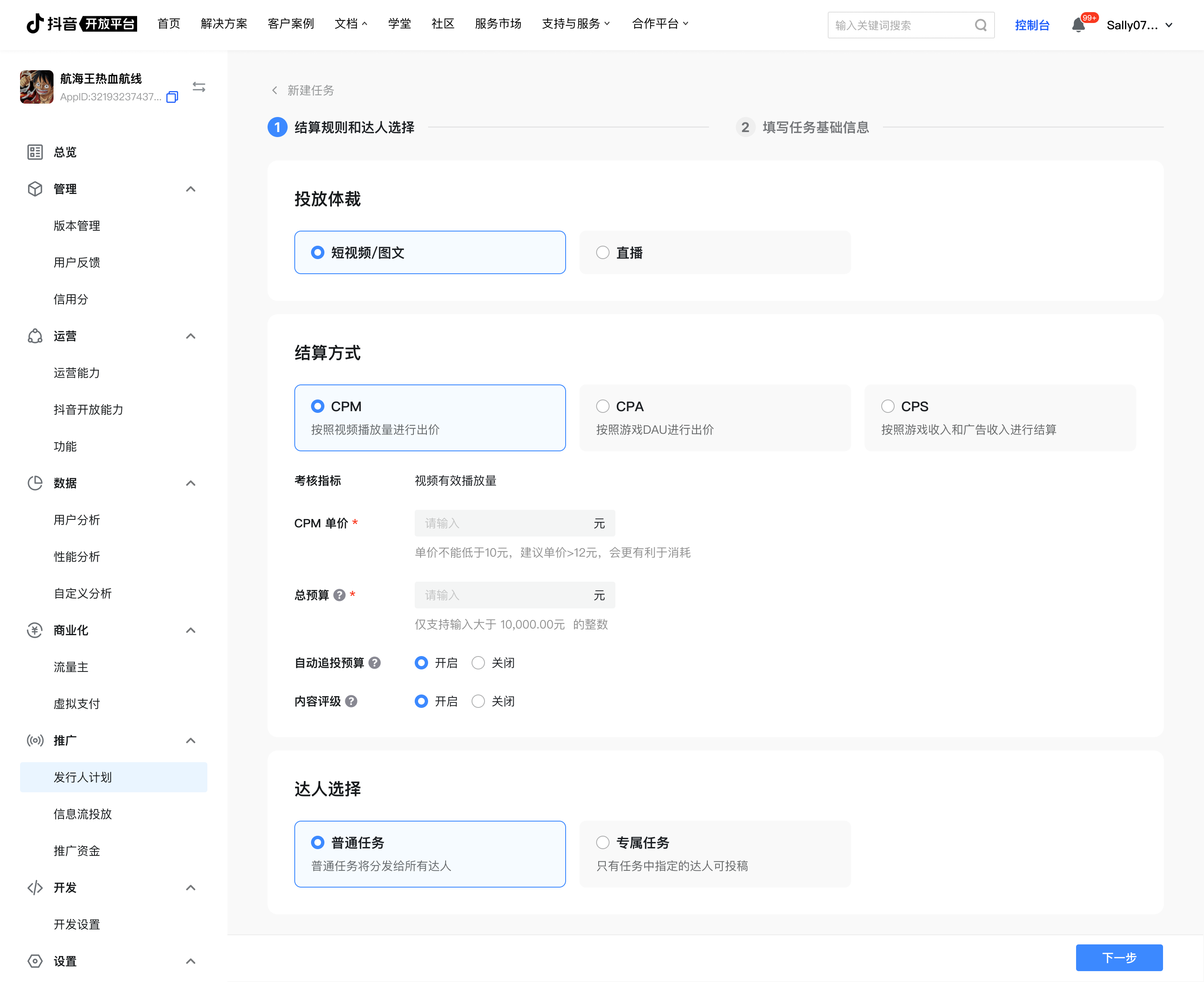Click help icon next to 内容评级
The width and height of the screenshot is (1204, 982).
click(x=351, y=702)
